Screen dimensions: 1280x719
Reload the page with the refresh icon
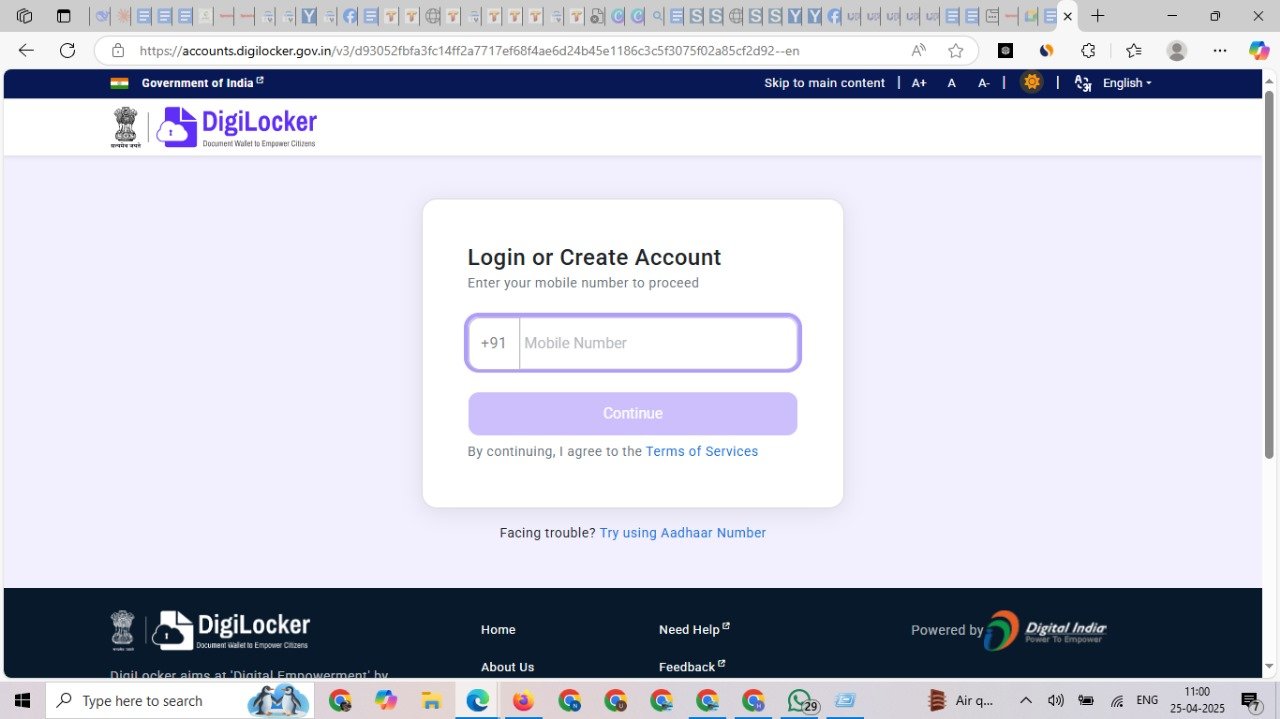[67, 51]
